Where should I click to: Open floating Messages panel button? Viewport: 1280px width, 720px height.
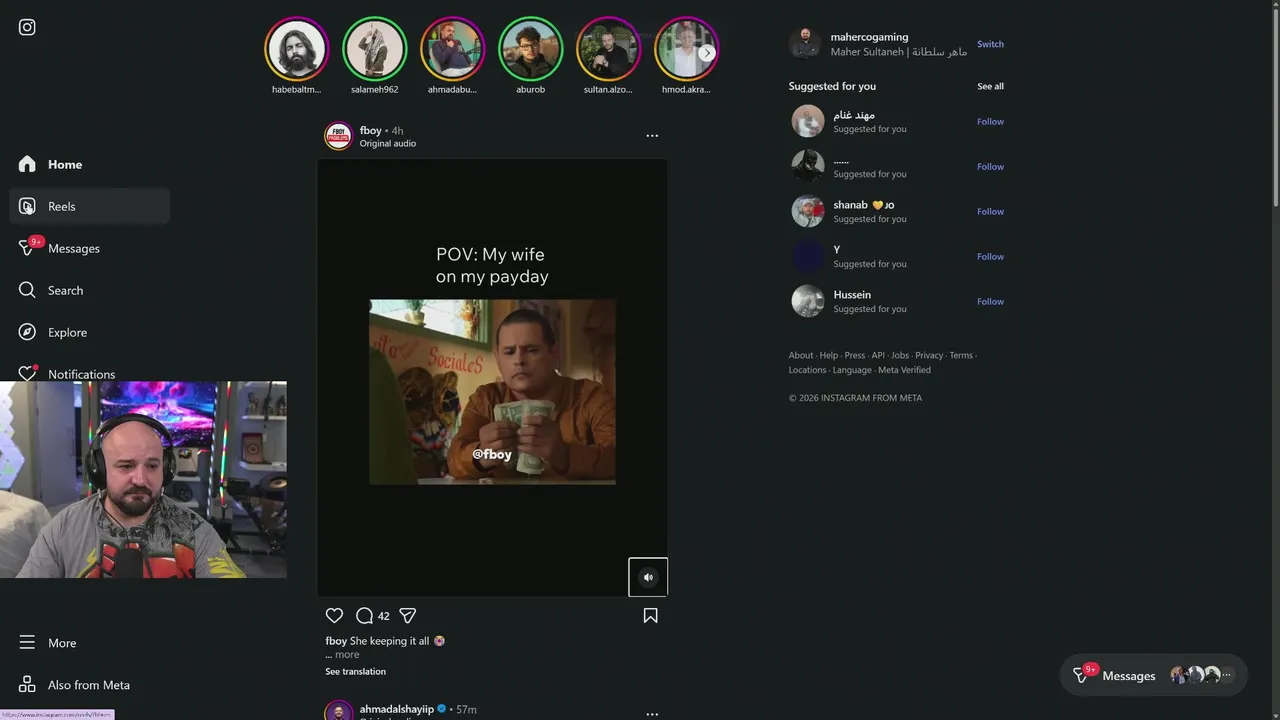(1153, 676)
